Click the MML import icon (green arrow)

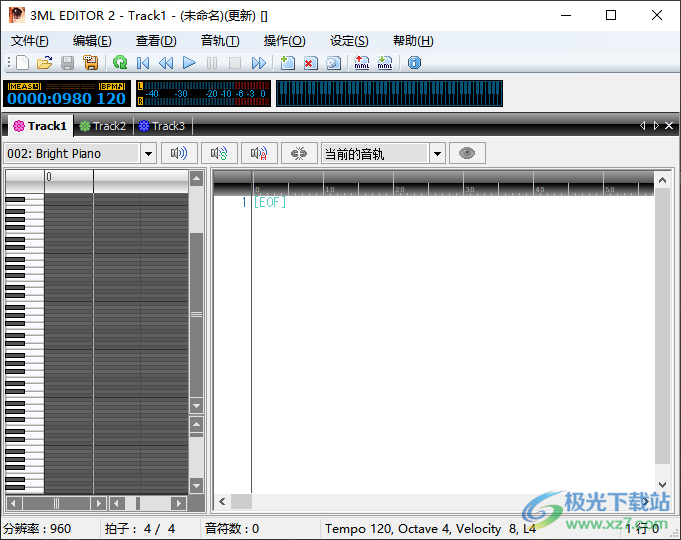(385, 63)
